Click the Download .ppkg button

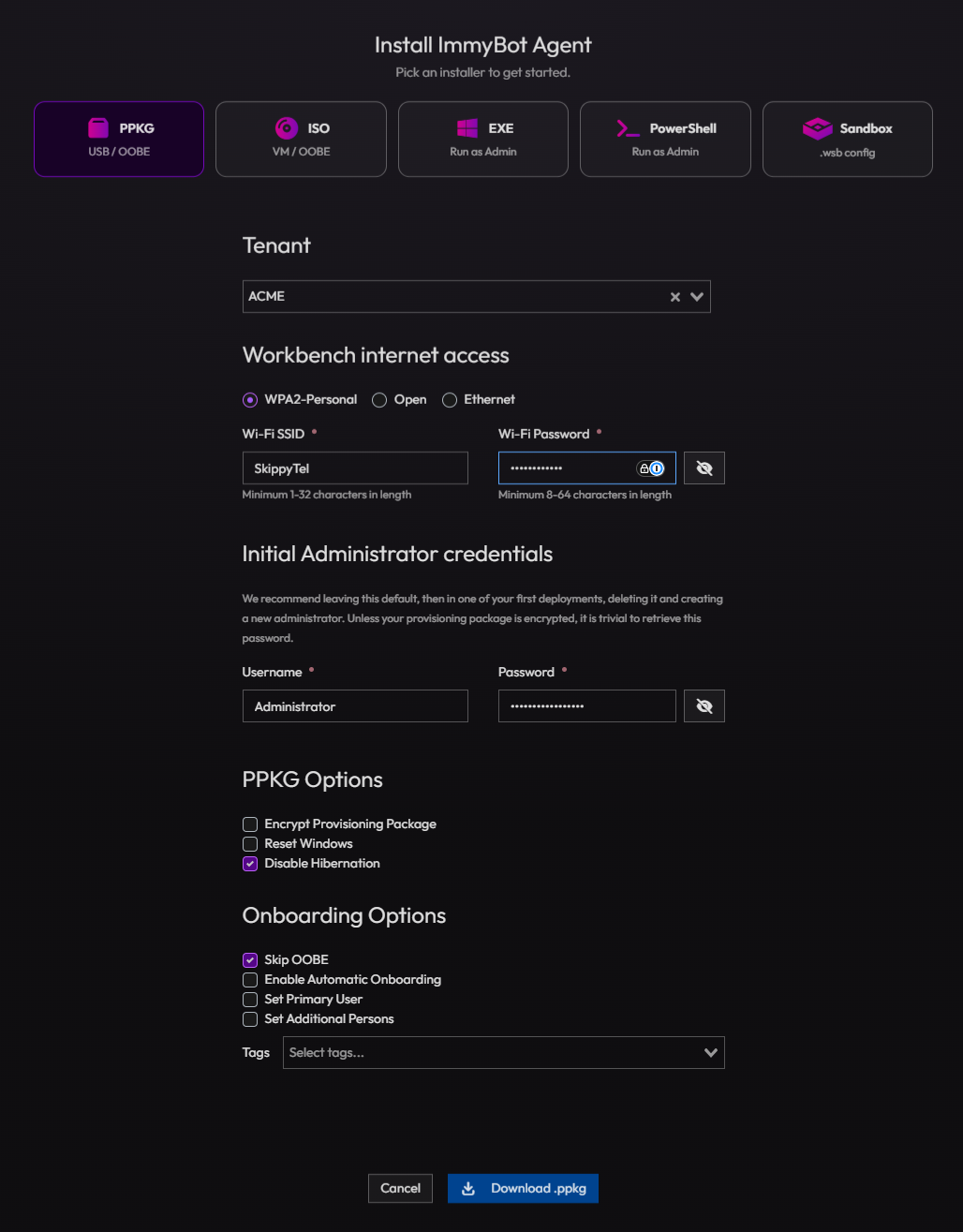coord(523,1188)
